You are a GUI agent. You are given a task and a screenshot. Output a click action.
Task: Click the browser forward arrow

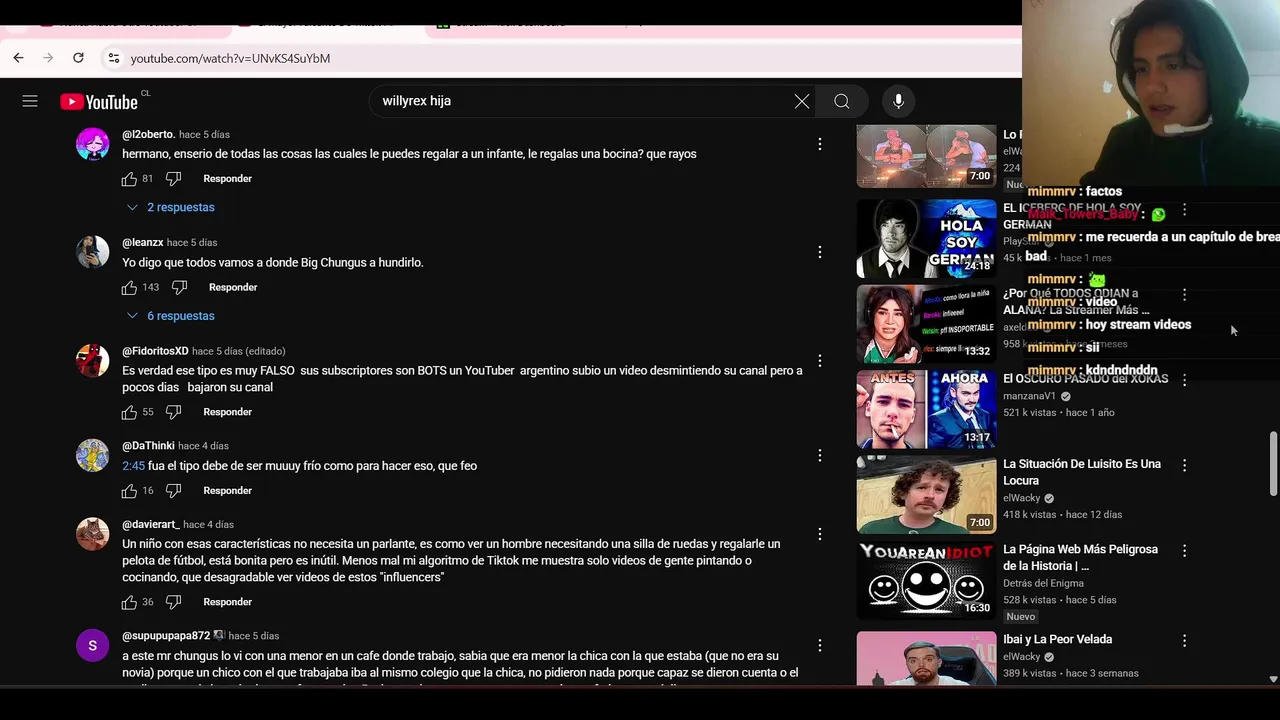pyautogui.click(x=48, y=58)
